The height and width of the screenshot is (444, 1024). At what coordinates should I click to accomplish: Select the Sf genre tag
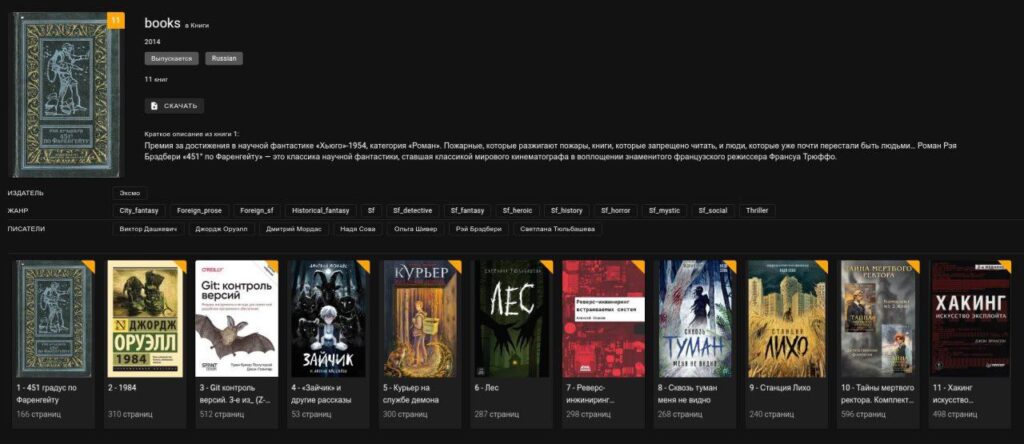tap(371, 211)
